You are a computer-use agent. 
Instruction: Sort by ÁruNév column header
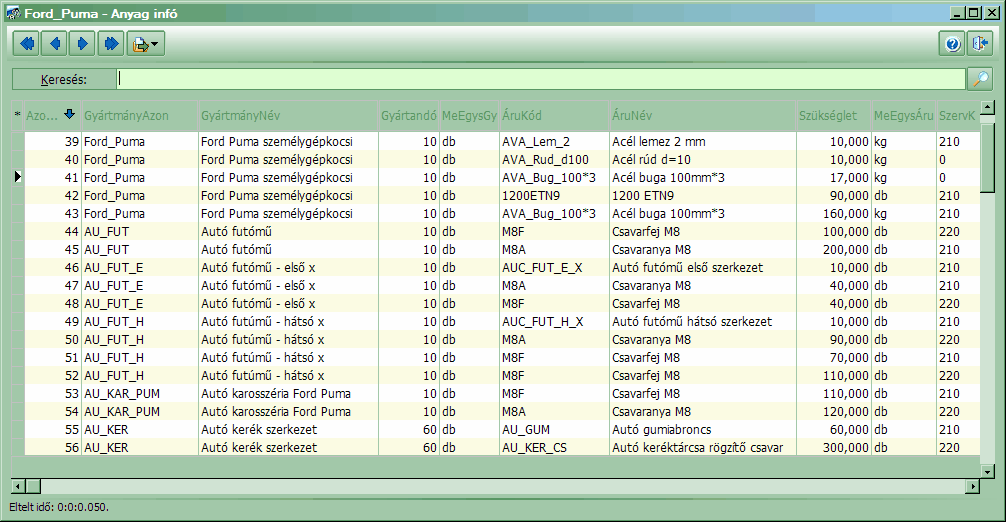(x=703, y=115)
